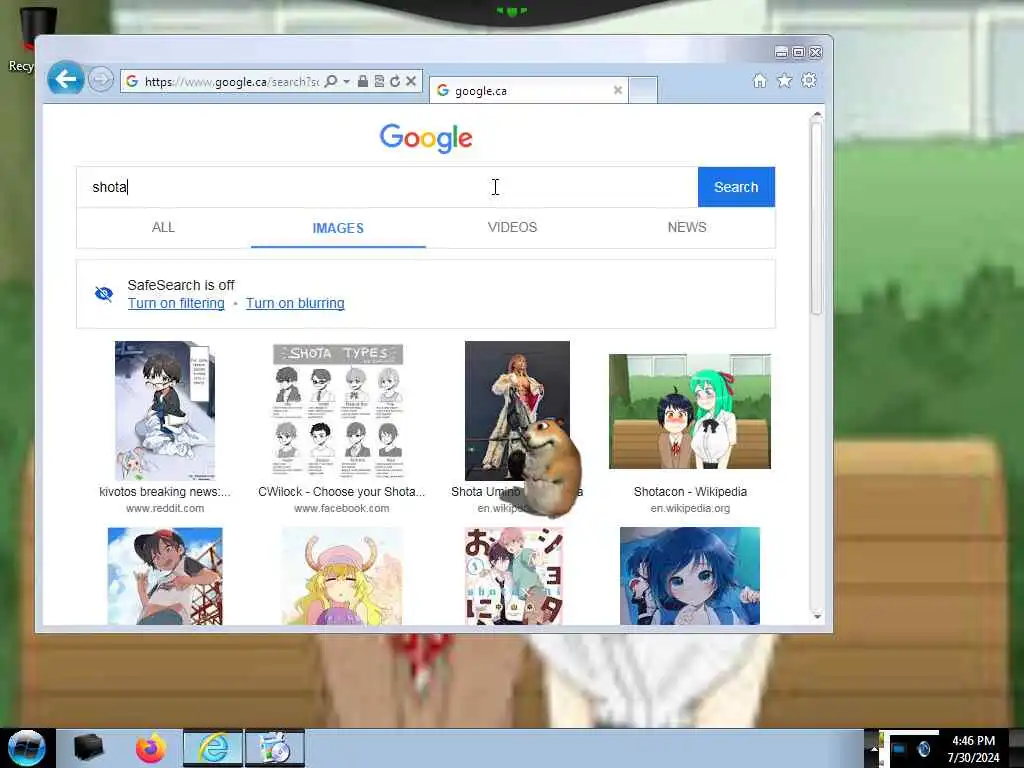Refresh the page with the reload icon
This screenshot has width=1024, height=768.
394,81
